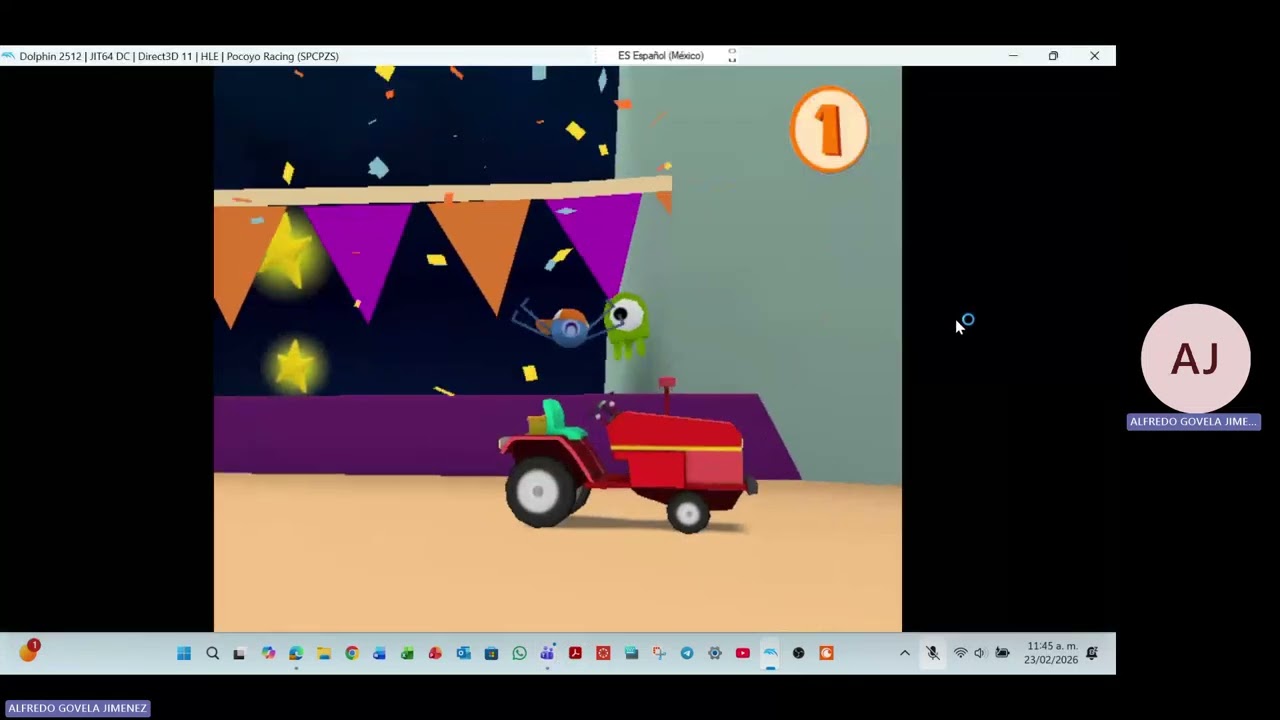Open OBS Studio taskbar icon

[798, 653]
